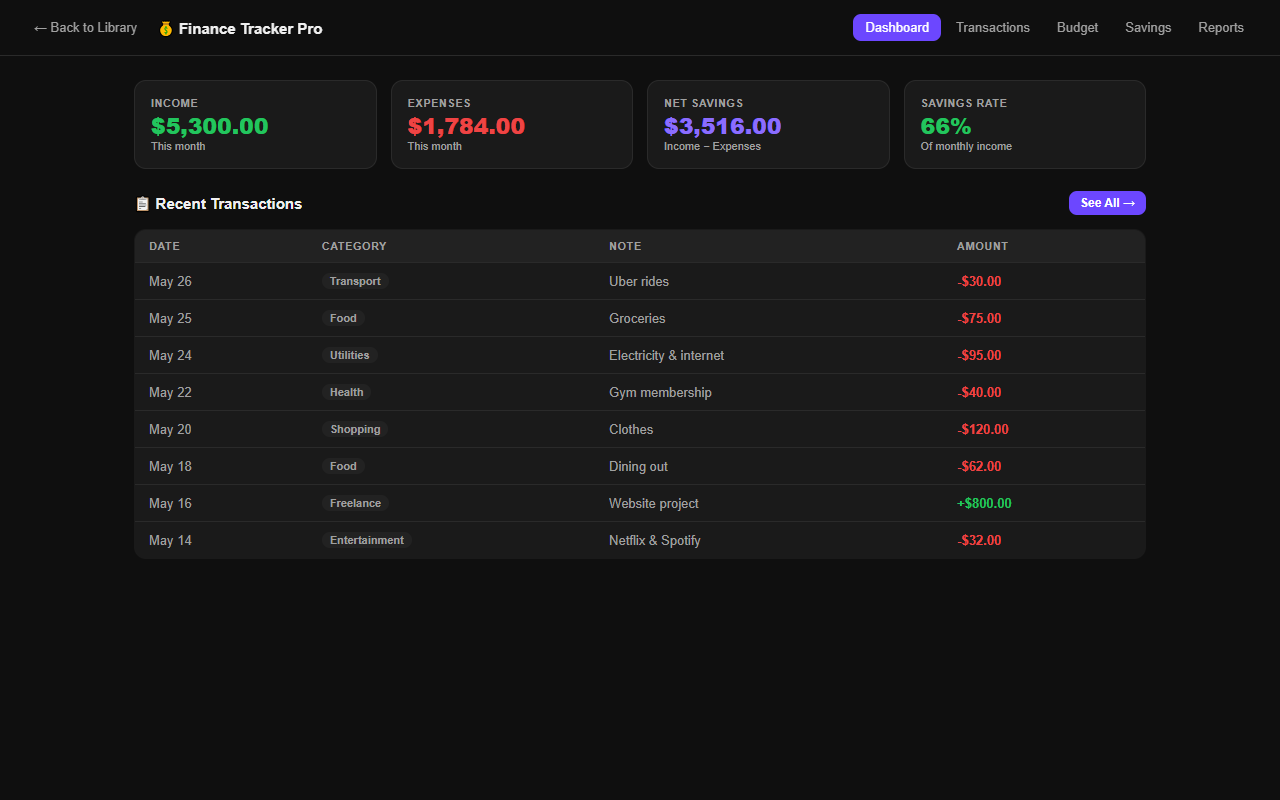Click the -$75.00 amount
The height and width of the screenshot is (800, 1280).
pos(979,318)
